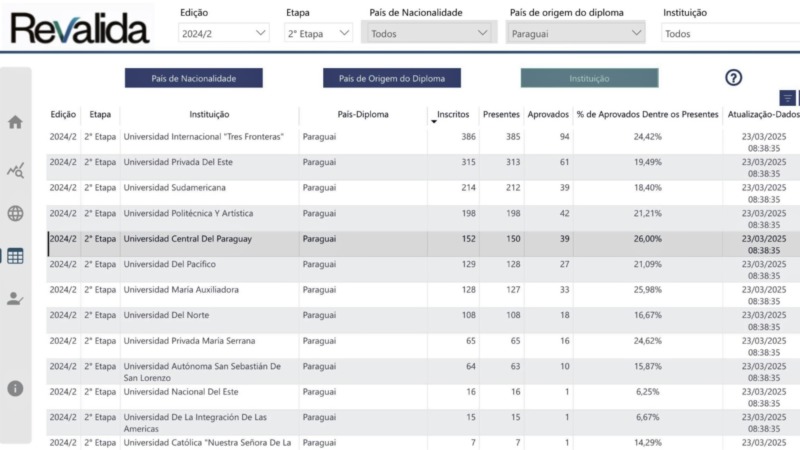Select the table view sidebar icon
Screen dimensions: 800x450
pyautogui.click(x=15, y=256)
